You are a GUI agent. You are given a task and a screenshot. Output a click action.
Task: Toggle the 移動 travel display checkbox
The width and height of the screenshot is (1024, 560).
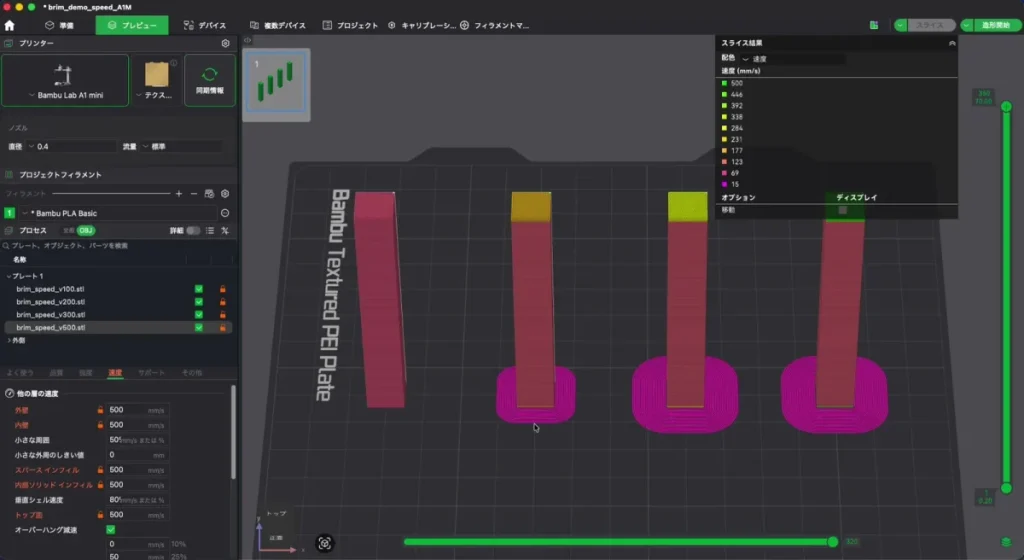842,210
